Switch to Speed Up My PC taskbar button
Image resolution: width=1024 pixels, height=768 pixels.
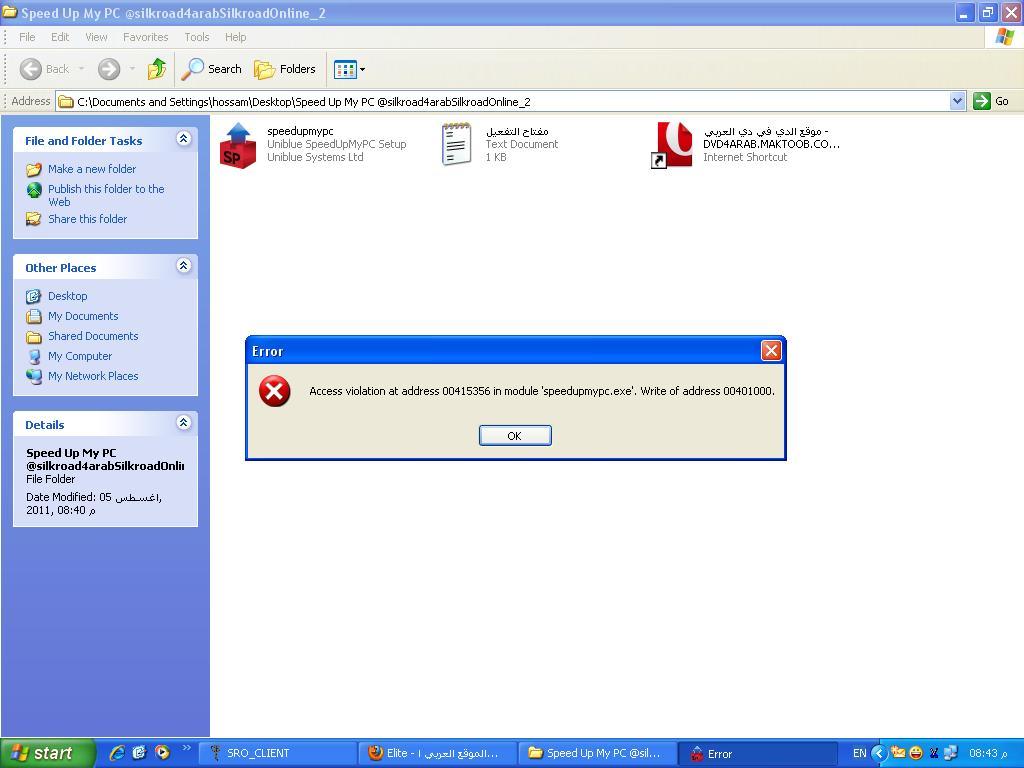click(597, 754)
